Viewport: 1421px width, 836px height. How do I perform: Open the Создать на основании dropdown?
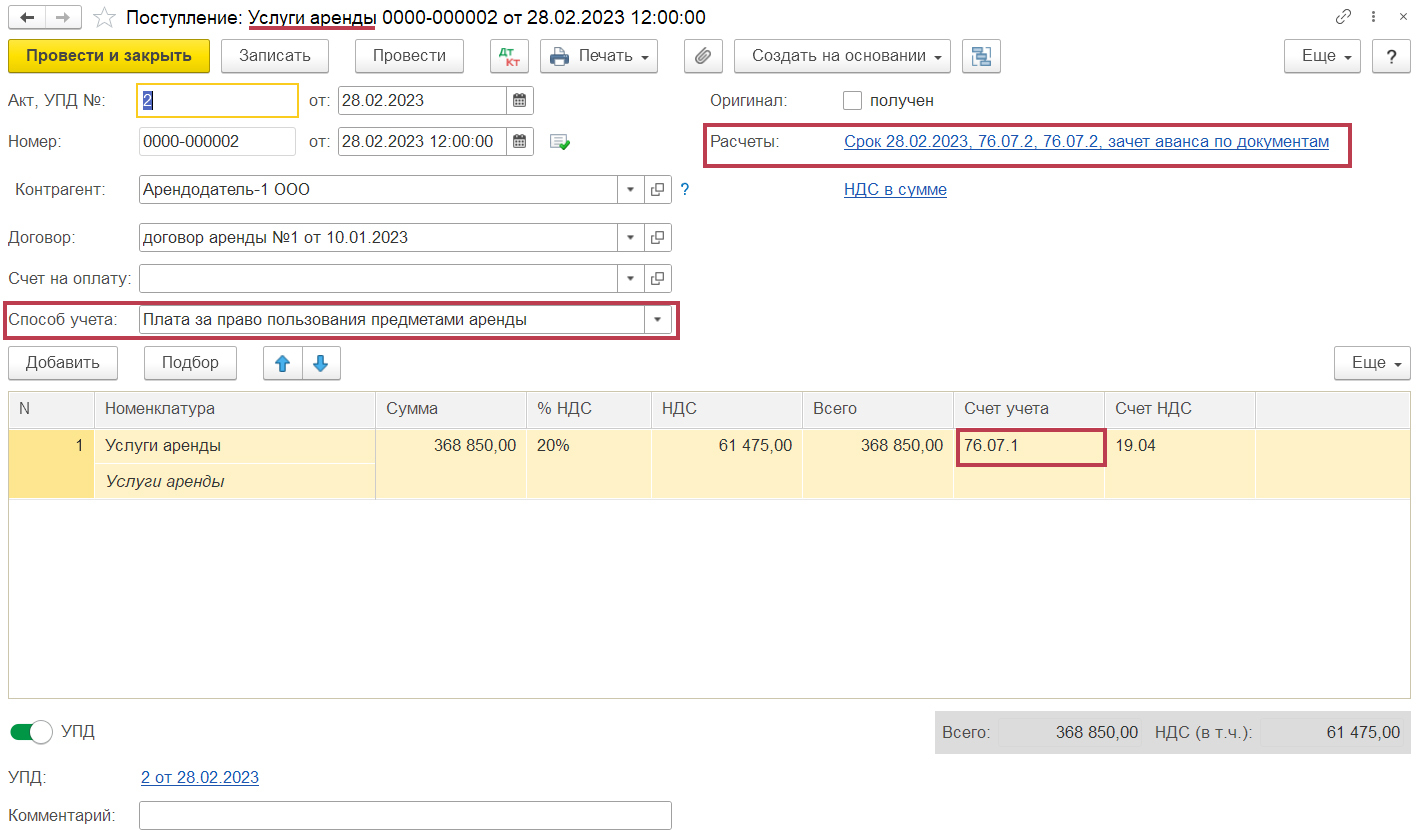(843, 56)
